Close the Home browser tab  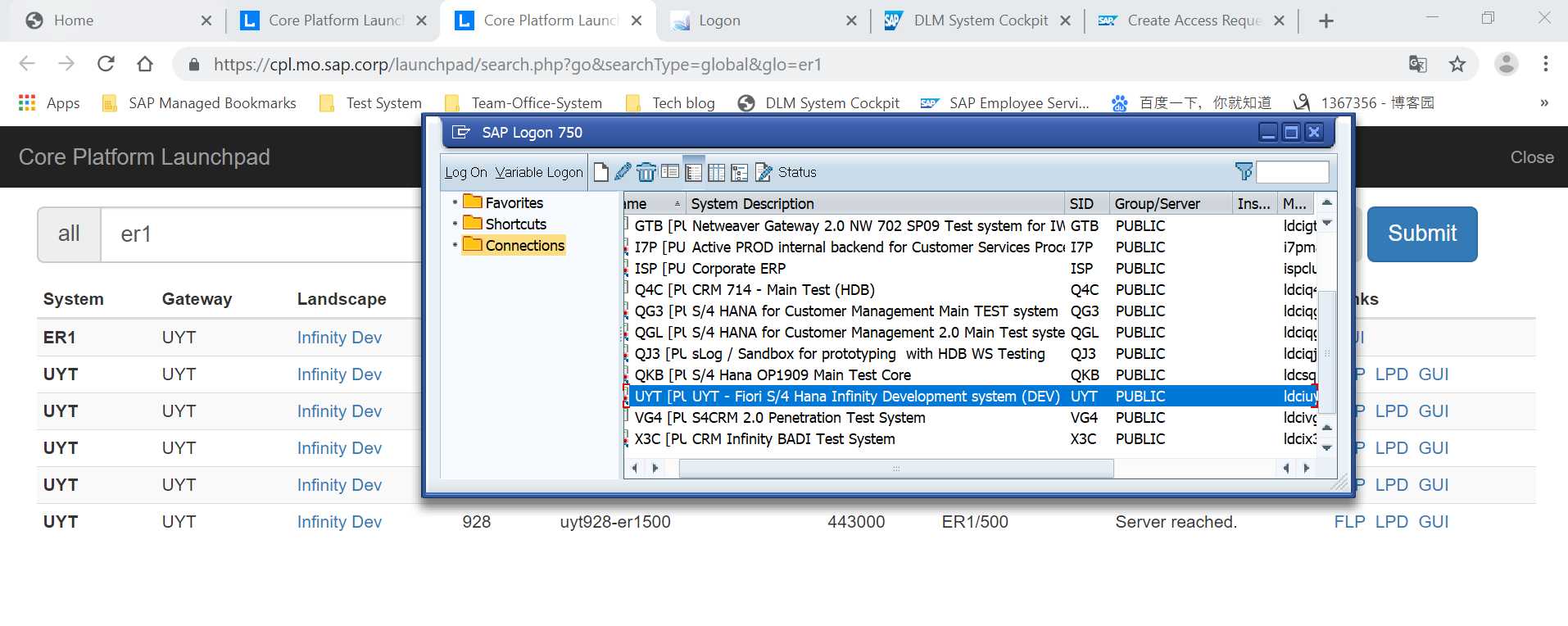pyautogui.click(x=206, y=20)
